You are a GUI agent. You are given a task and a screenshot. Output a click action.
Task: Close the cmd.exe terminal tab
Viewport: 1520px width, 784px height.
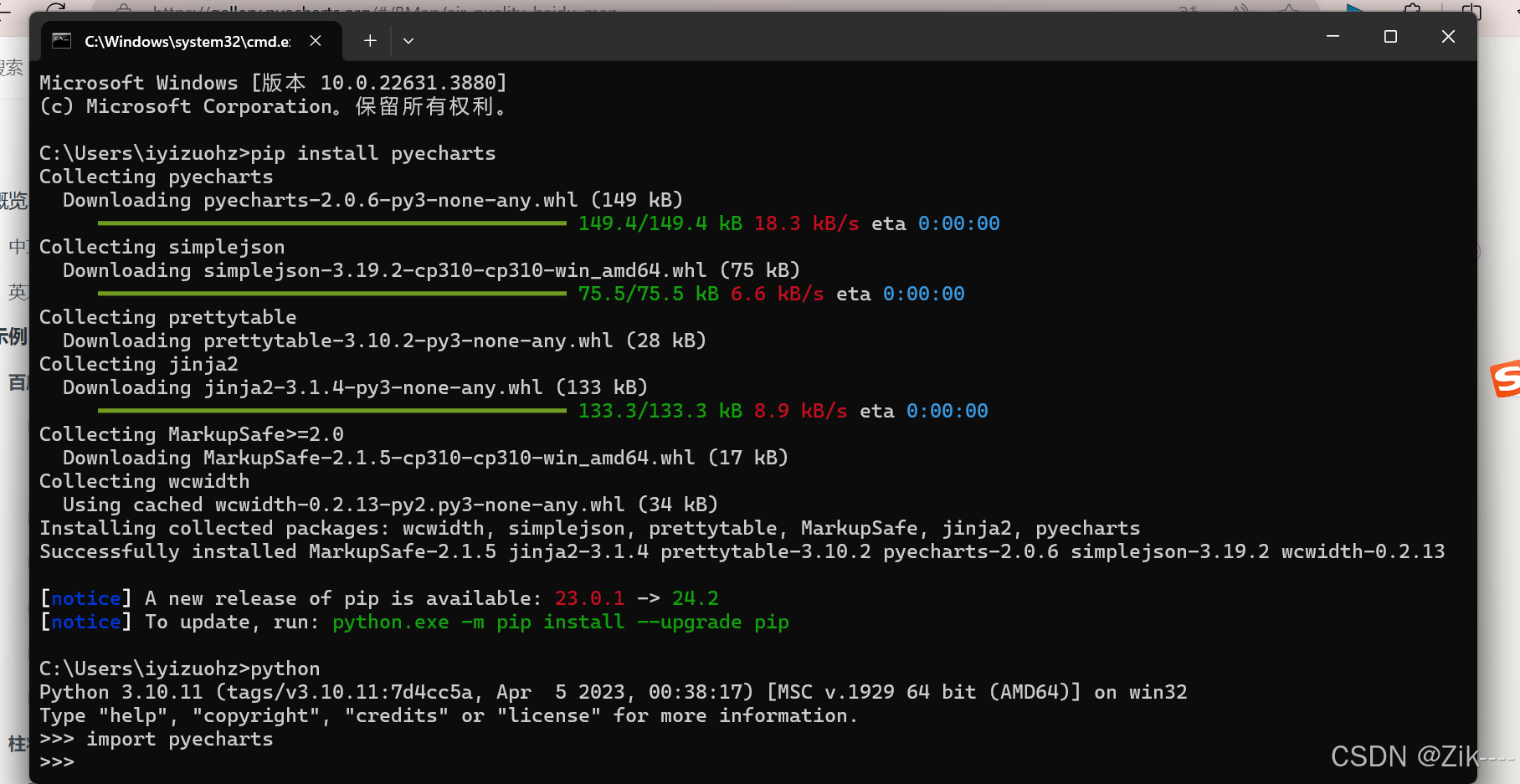(316, 41)
